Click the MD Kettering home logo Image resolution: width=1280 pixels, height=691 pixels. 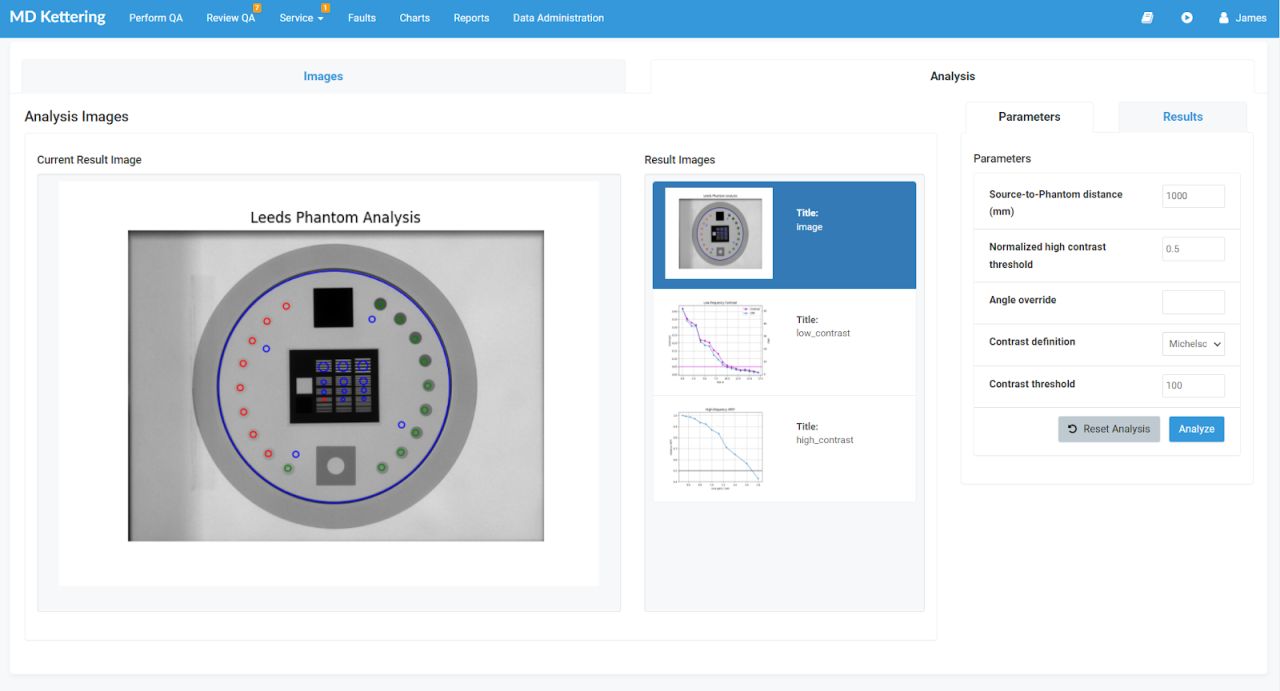pos(57,17)
